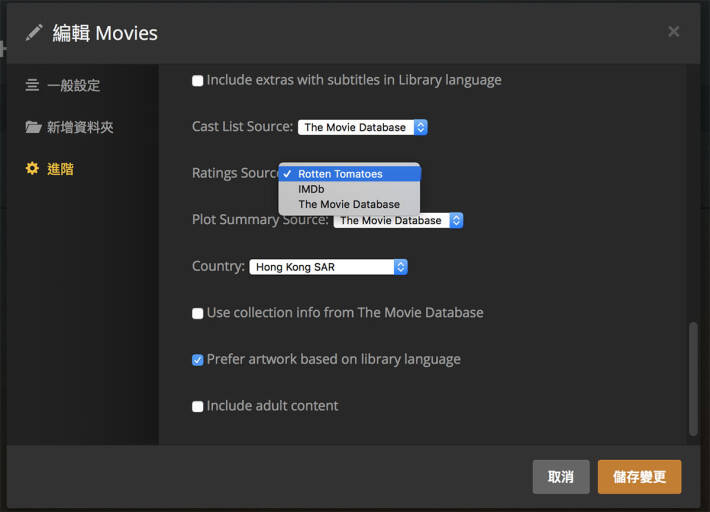710x512 pixels.
Task: Click the Ratings Source label text
Action: pyautogui.click(x=235, y=173)
